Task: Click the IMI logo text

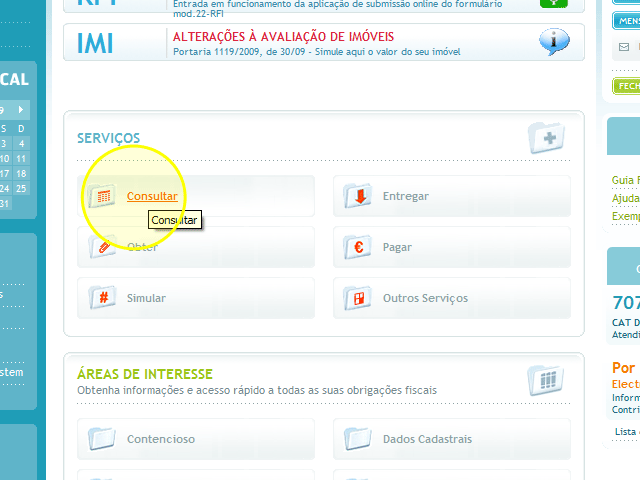Action: tap(95, 43)
